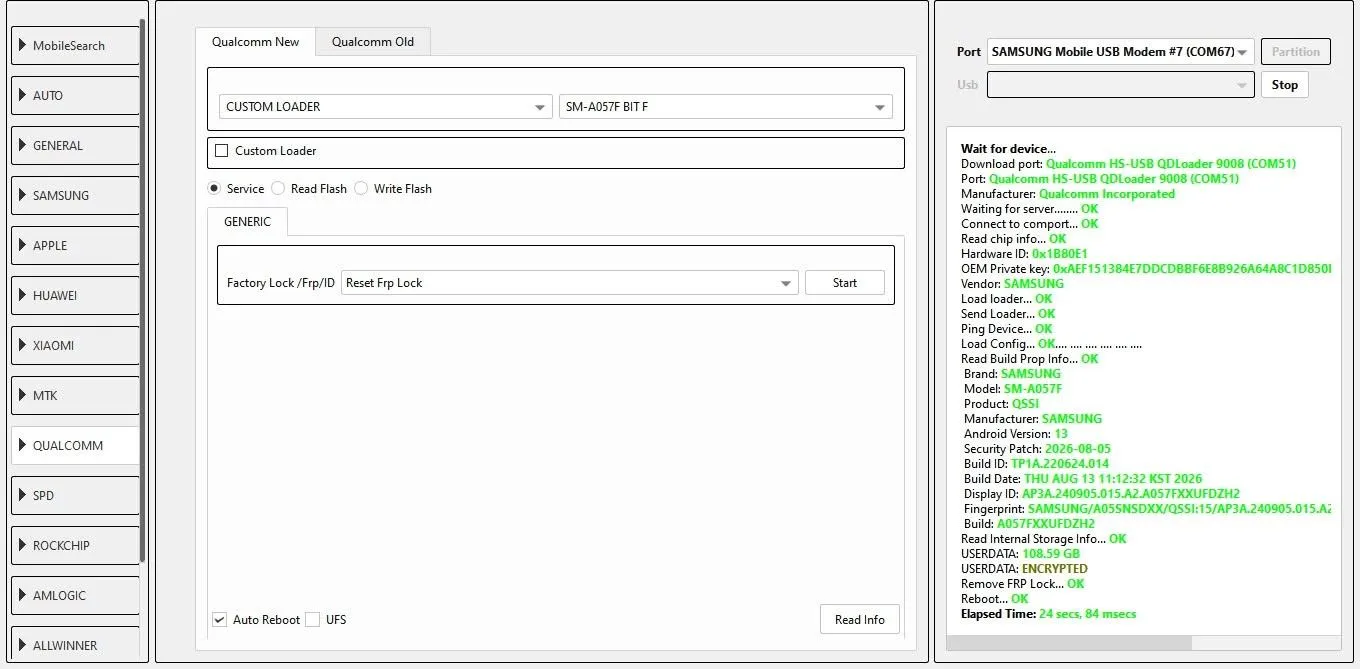
Task: Click the triangle icon next to AUTO
Action: [x=23, y=95]
